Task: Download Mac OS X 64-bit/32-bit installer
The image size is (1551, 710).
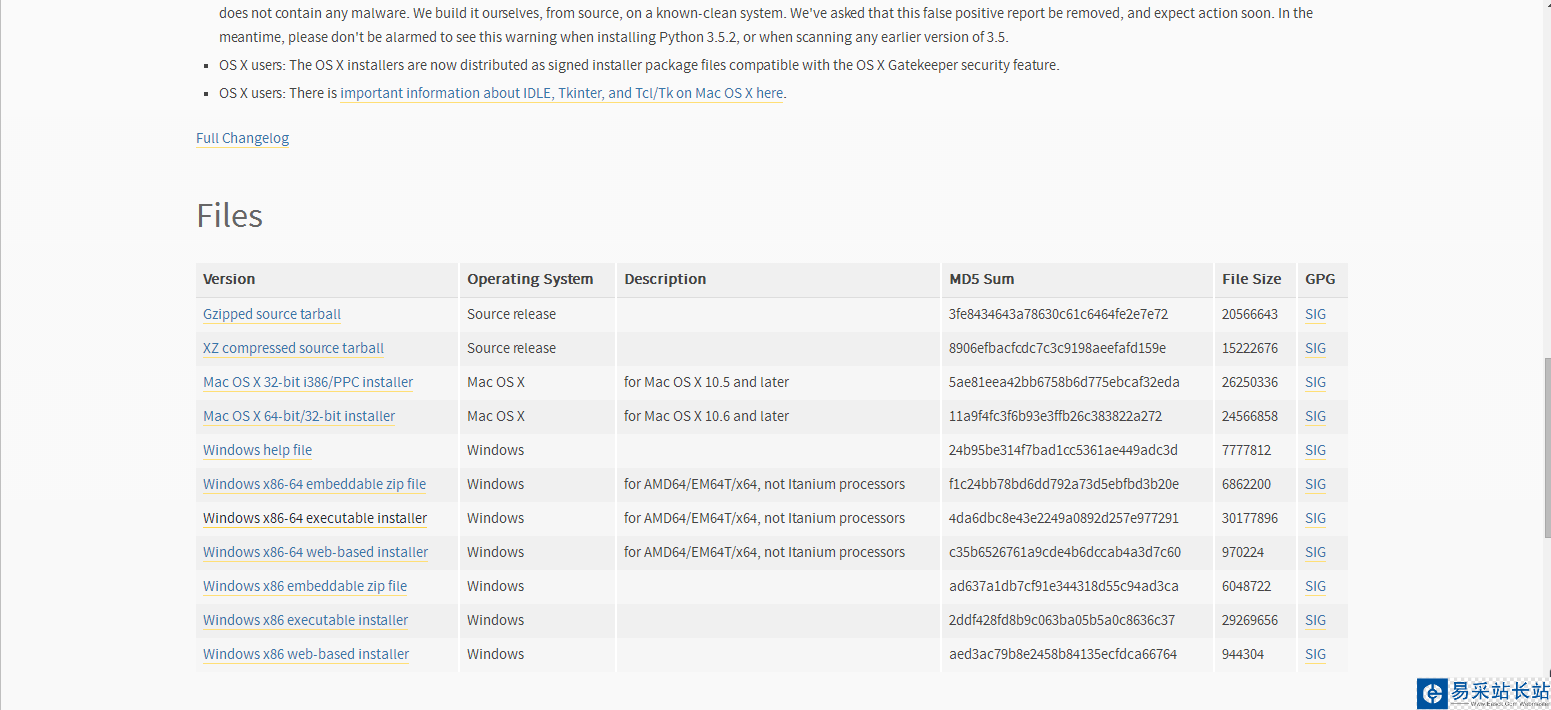Action: (299, 416)
